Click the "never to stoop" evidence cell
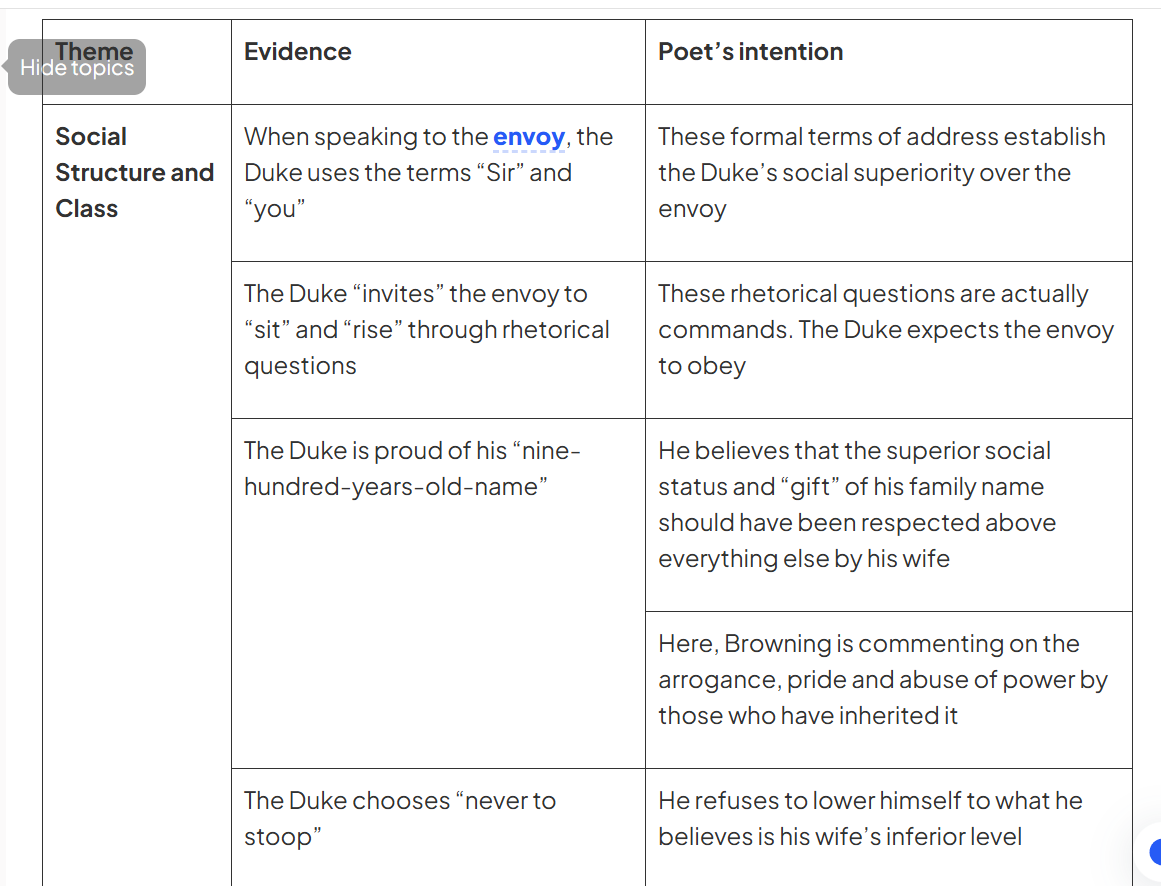Viewport: 1161px width, 886px height. (399, 818)
